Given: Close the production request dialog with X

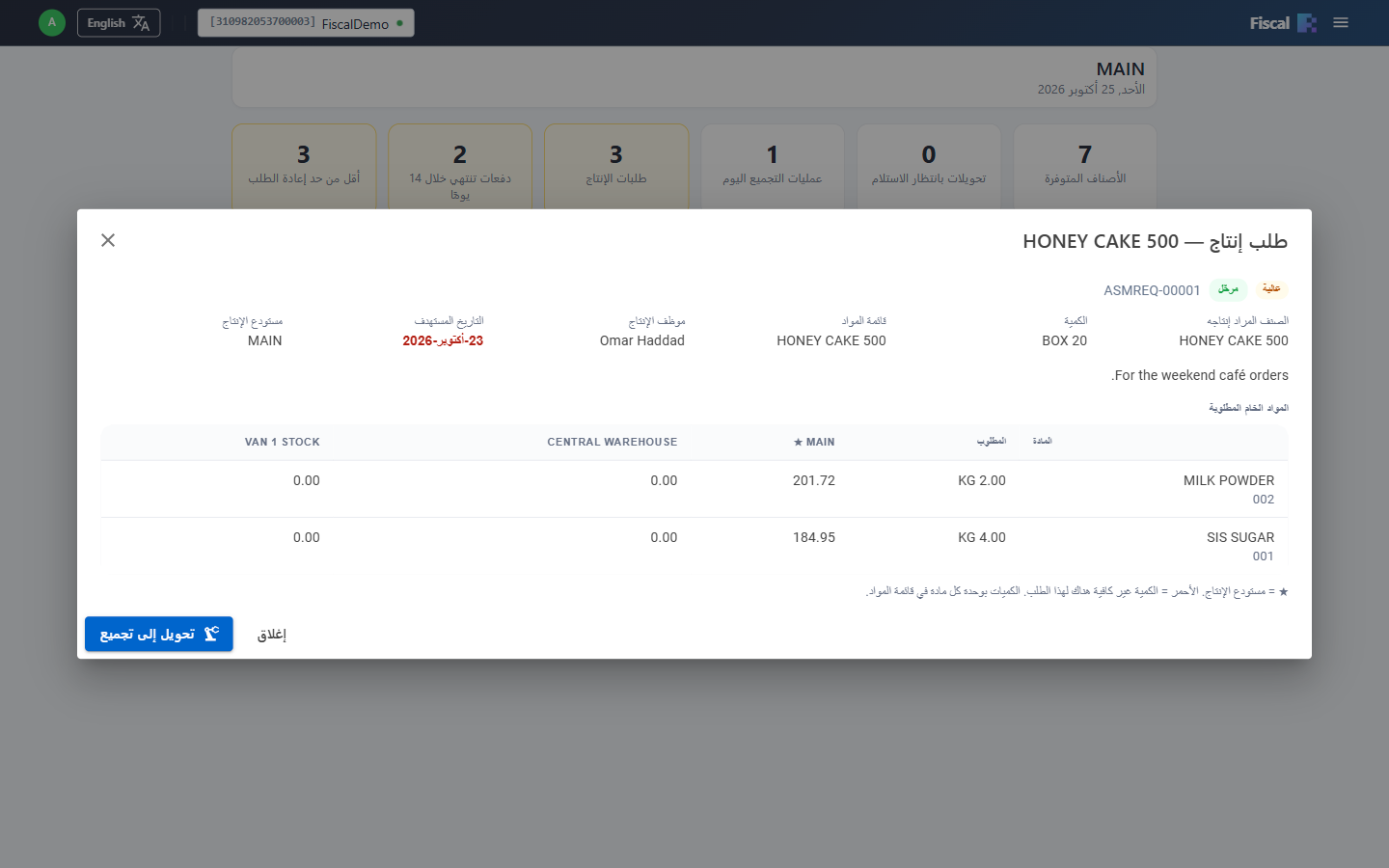Looking at the screenshot, I should tap(108, 240).
